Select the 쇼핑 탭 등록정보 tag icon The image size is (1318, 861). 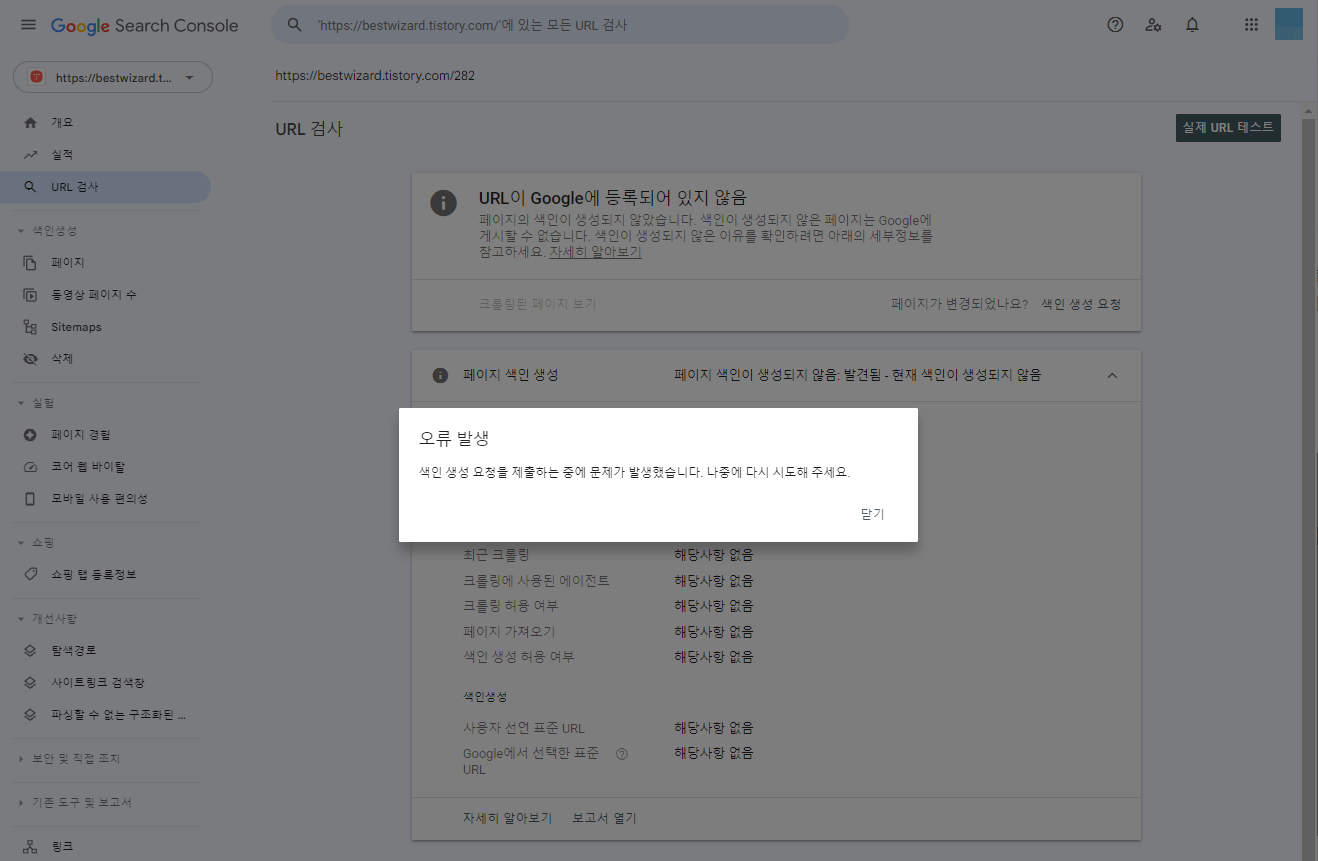30,574
